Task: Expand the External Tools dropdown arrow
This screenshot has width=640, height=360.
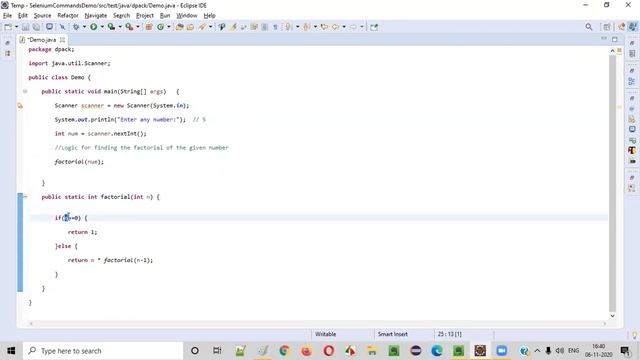Action: 138,27
